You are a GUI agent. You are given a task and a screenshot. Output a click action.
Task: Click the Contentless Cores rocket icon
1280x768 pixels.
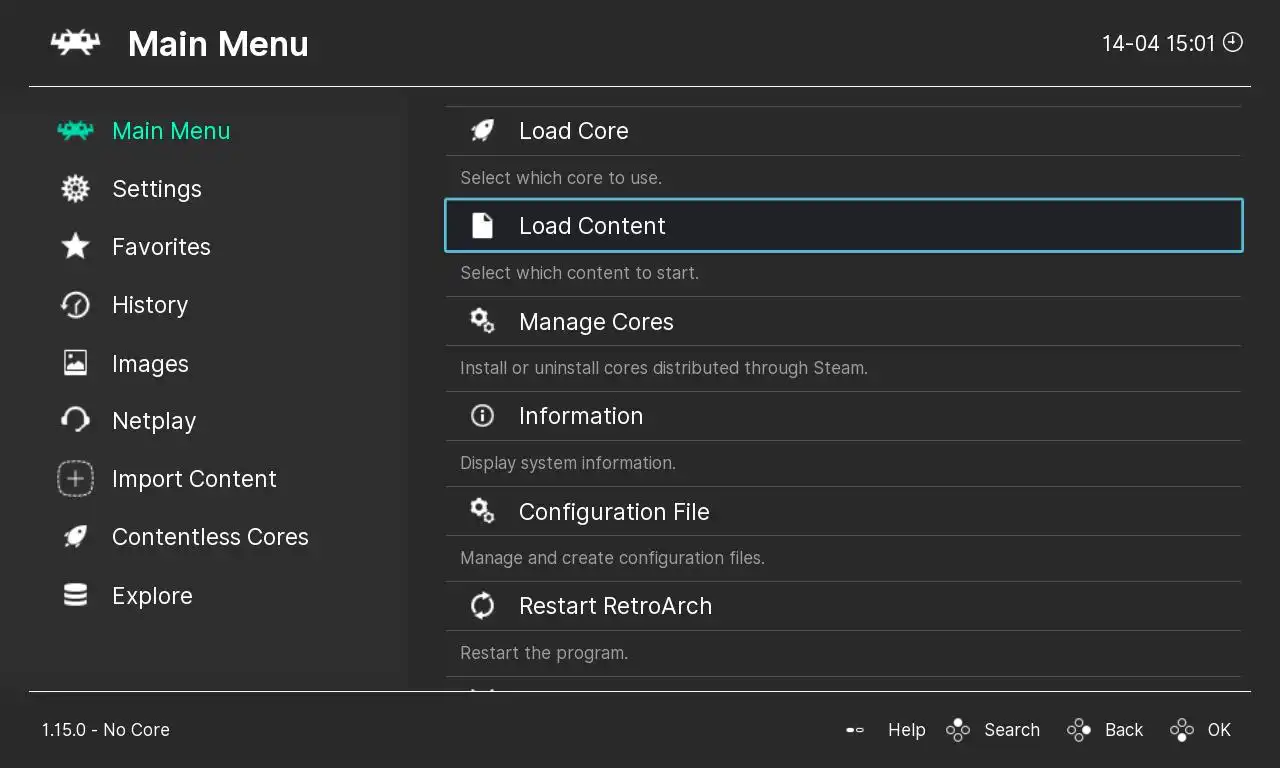point(75,537)
